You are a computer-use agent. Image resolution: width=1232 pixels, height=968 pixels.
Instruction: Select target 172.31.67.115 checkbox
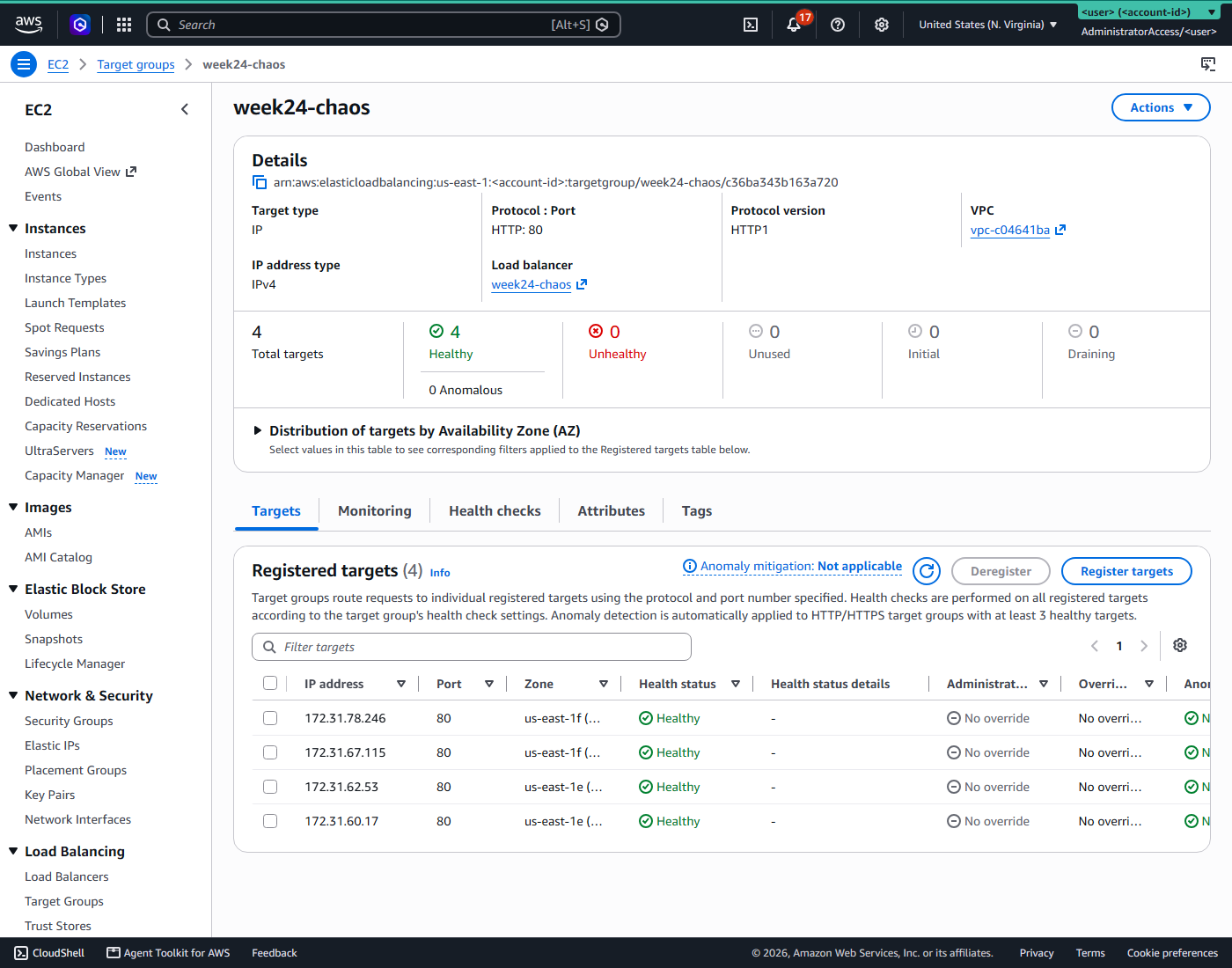pos(270,752)
